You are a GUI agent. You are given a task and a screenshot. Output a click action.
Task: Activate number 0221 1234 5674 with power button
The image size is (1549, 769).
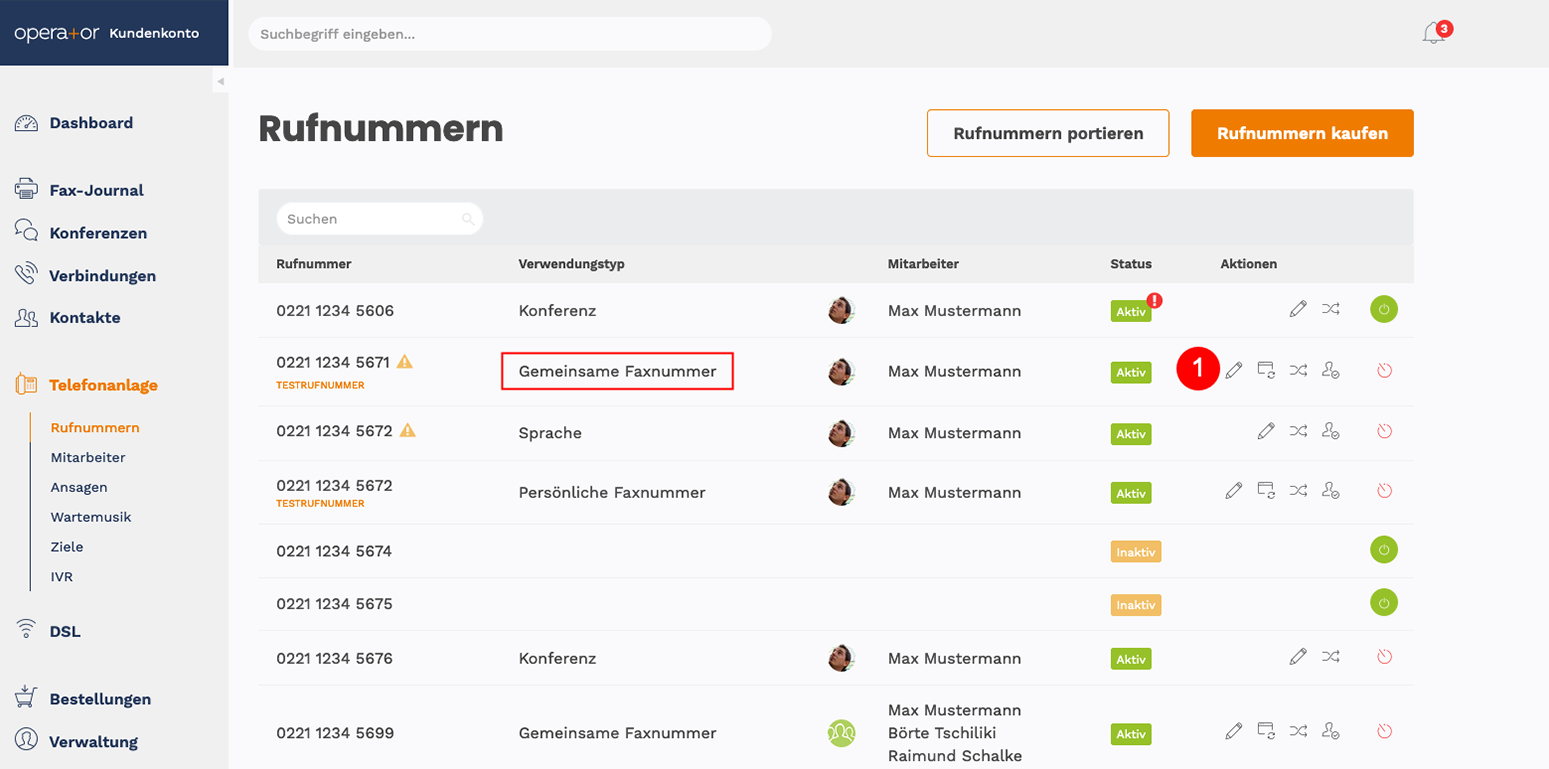[1384, 549]
